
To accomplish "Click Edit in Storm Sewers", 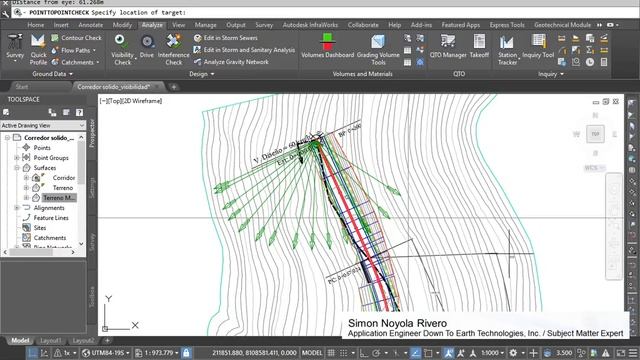I will [x=226, y=38].
